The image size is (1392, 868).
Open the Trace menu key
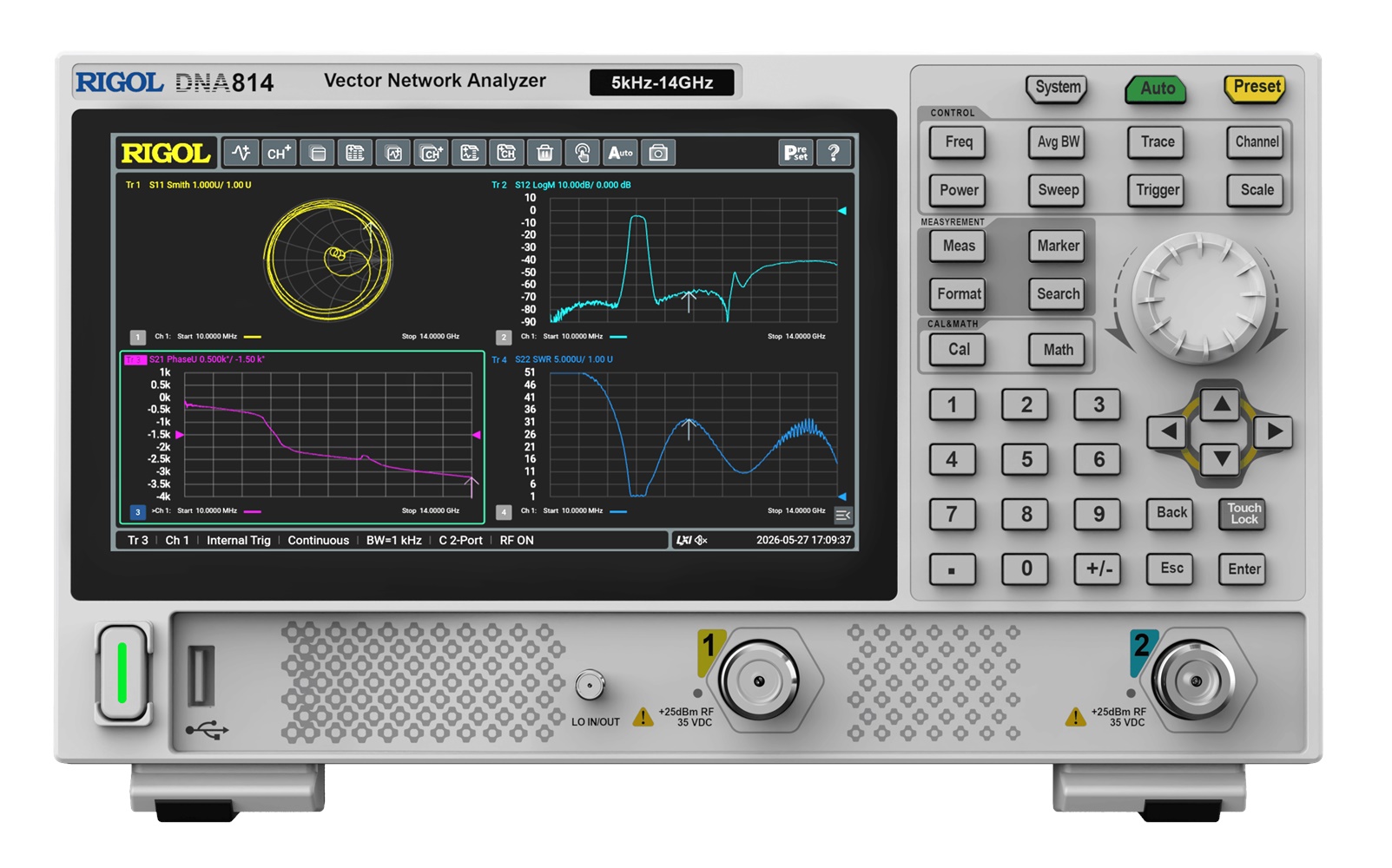[1158, 141]
